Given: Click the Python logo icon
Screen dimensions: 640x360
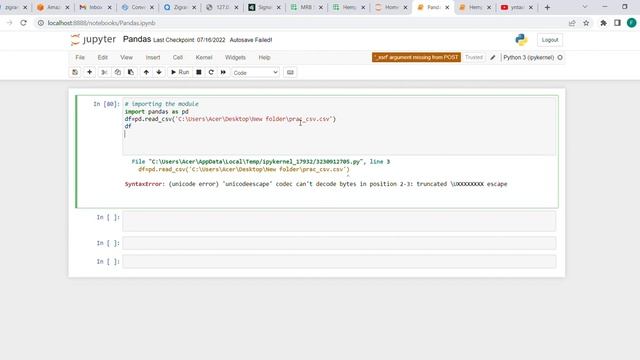Looking at the screenshot, I should coord(521,40).
